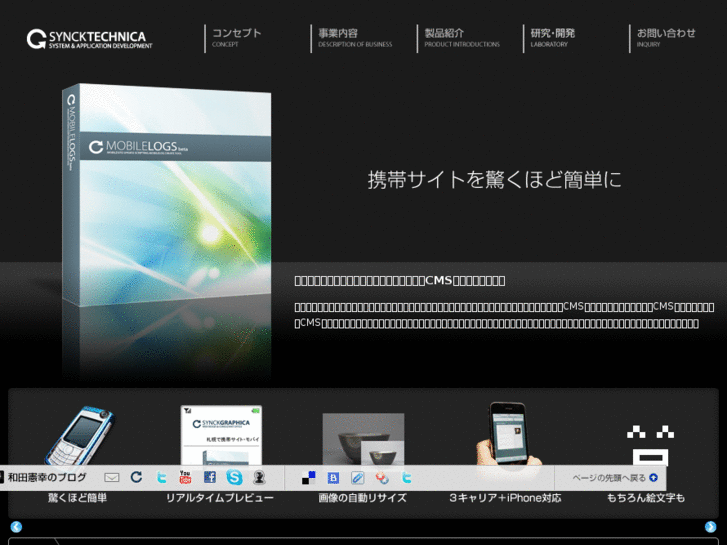
Task: Click the 3キャリア+iPhone対応 caption
Action: click(x=505, y=498)
